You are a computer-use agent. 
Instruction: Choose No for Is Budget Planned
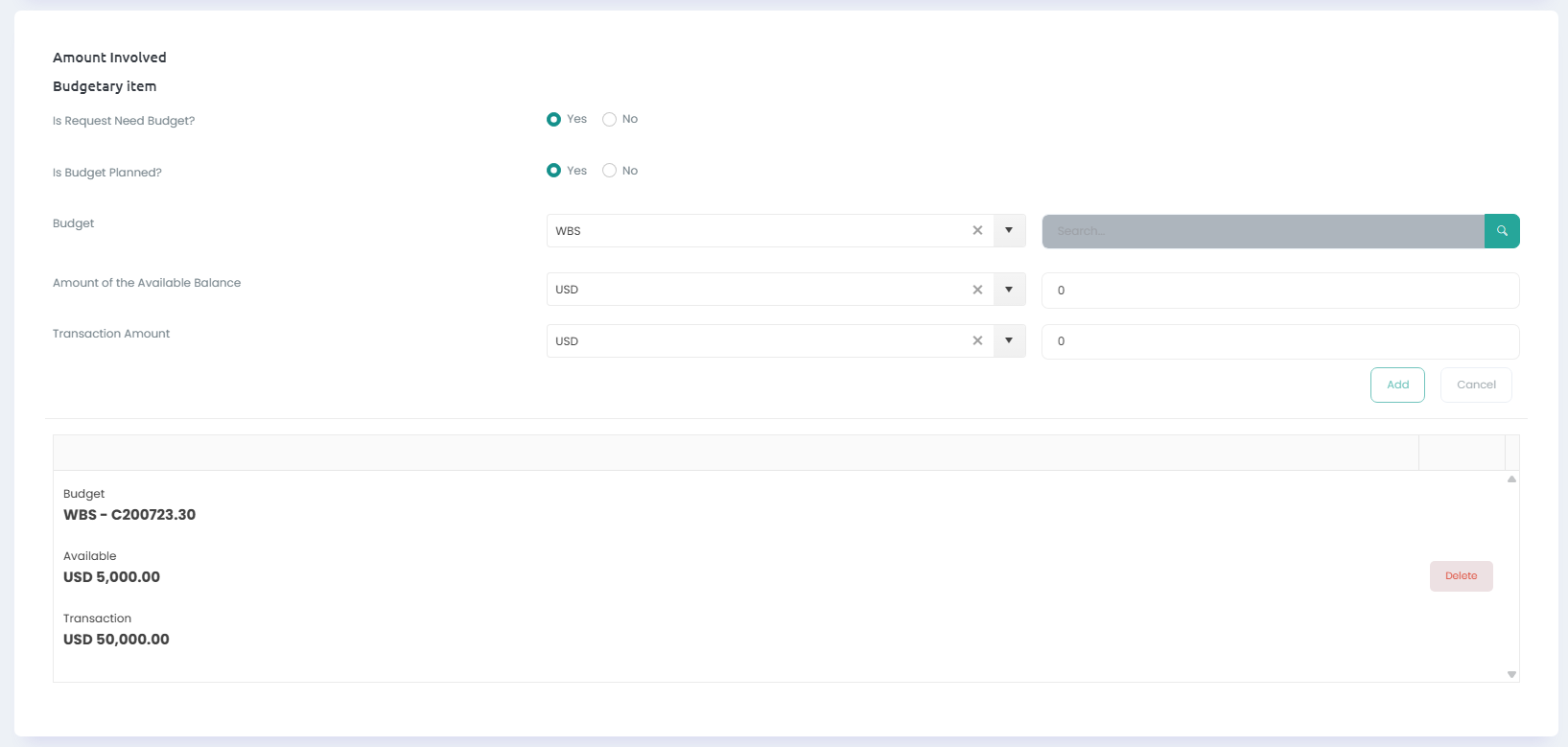(609, 171)
